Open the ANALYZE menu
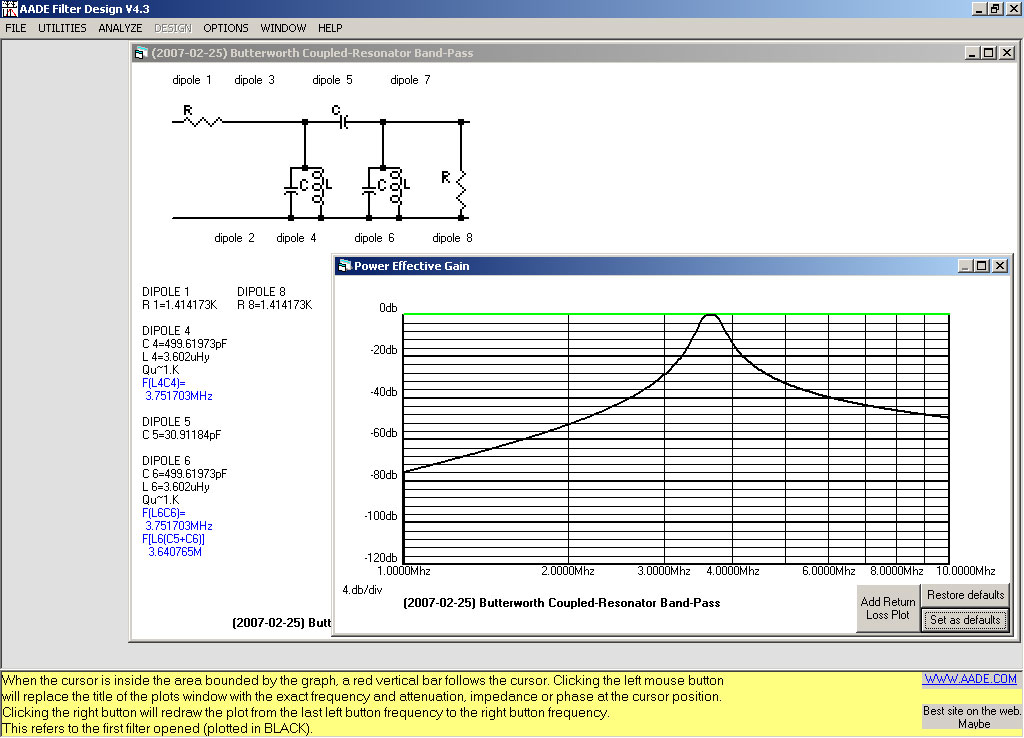This screenshot has width=1024, height=738. pyautogui.click(x=120, y=28)
